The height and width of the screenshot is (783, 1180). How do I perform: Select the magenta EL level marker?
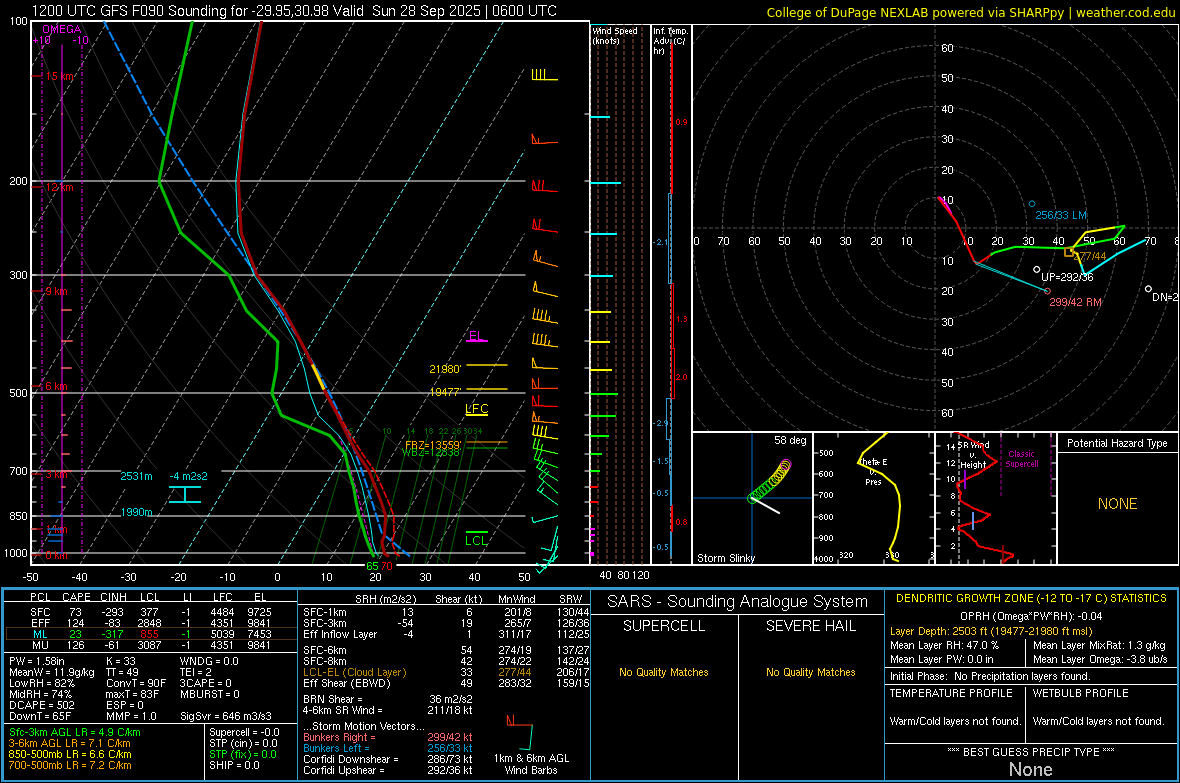click(x=476, y=336)
